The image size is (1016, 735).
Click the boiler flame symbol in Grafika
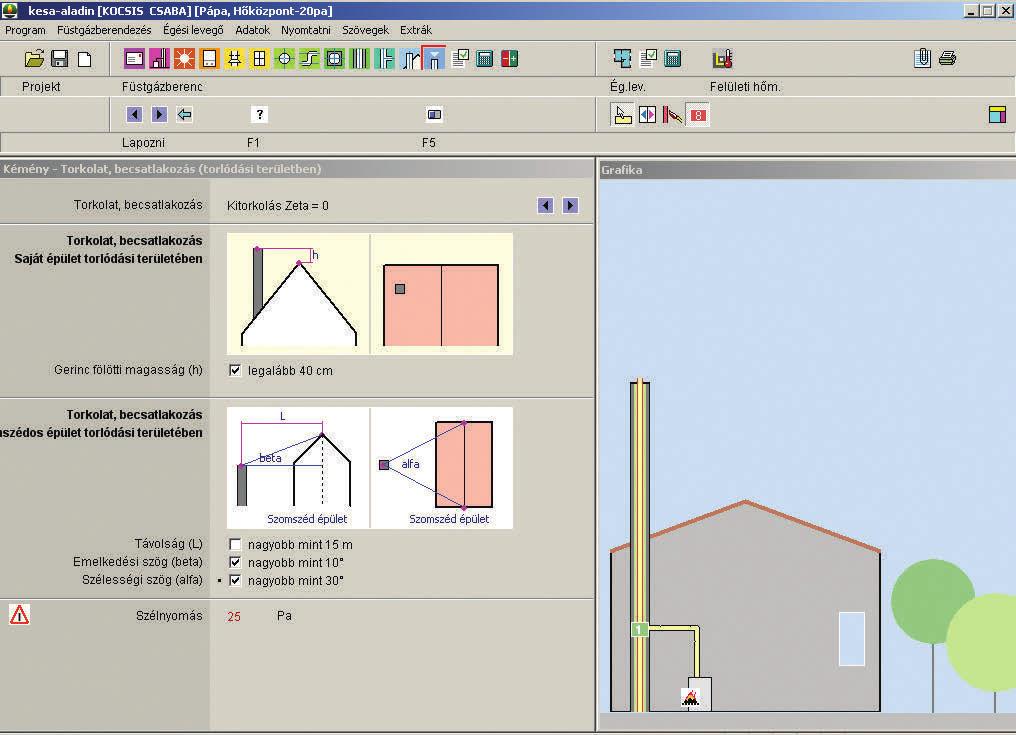pos(691,697)
